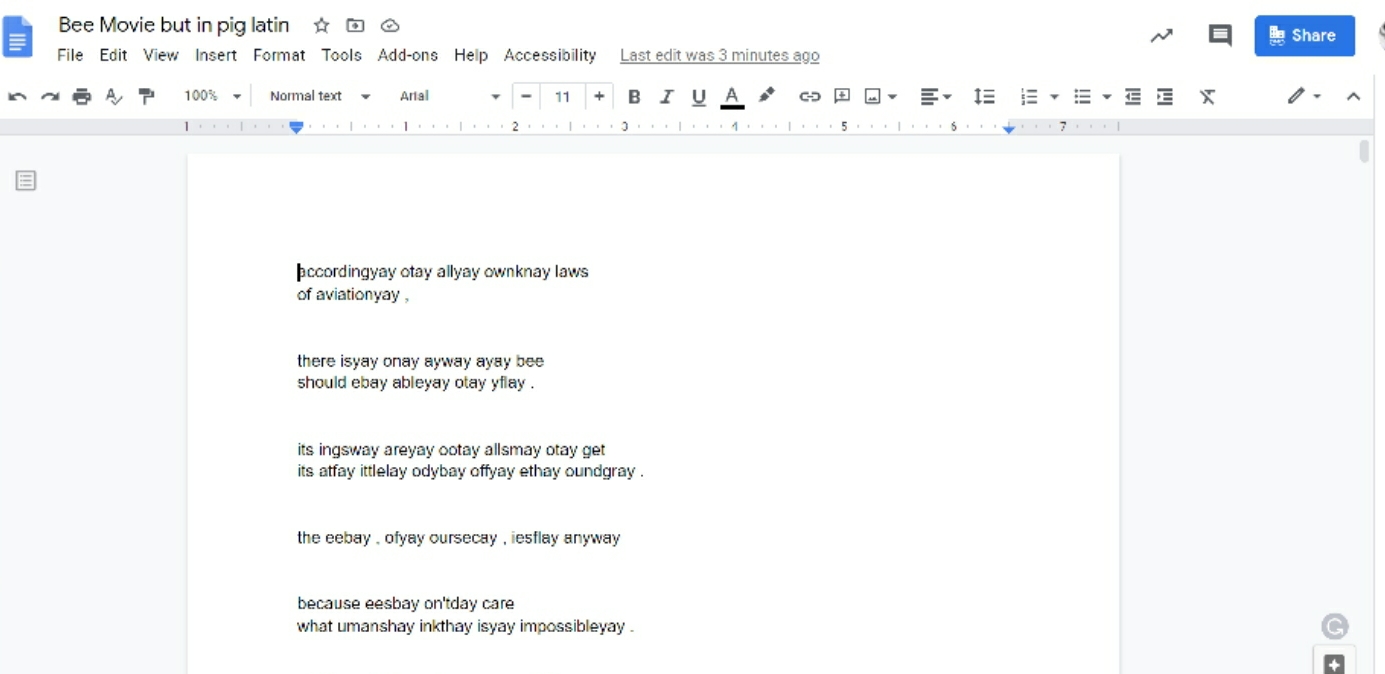Screen dimensions: 1385x674
Task: Open the Format menu
Action: point(279,55)
